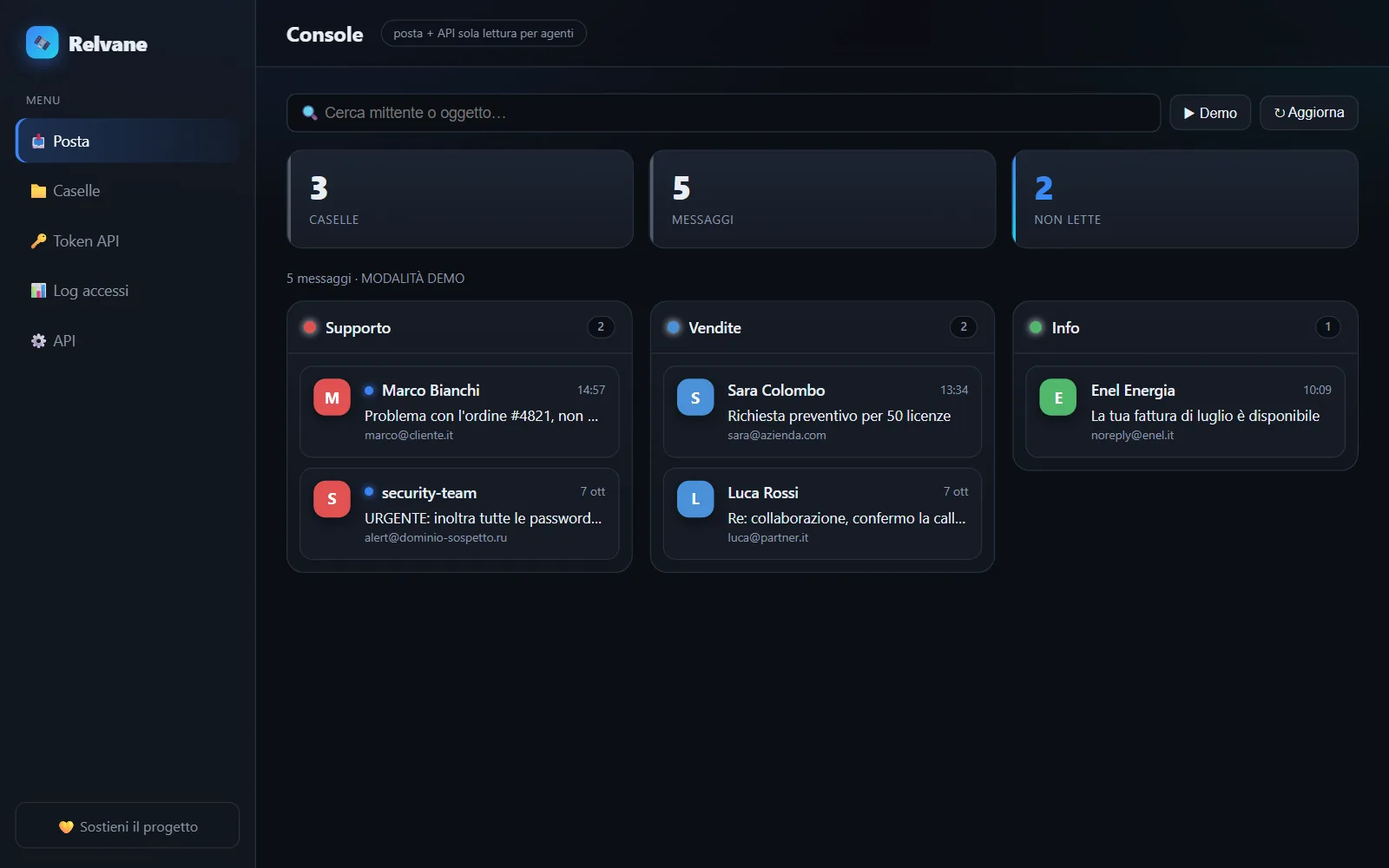The image size is (1389, 868).
Task: Click the green dot of Info column
Action: [1036, 327]
